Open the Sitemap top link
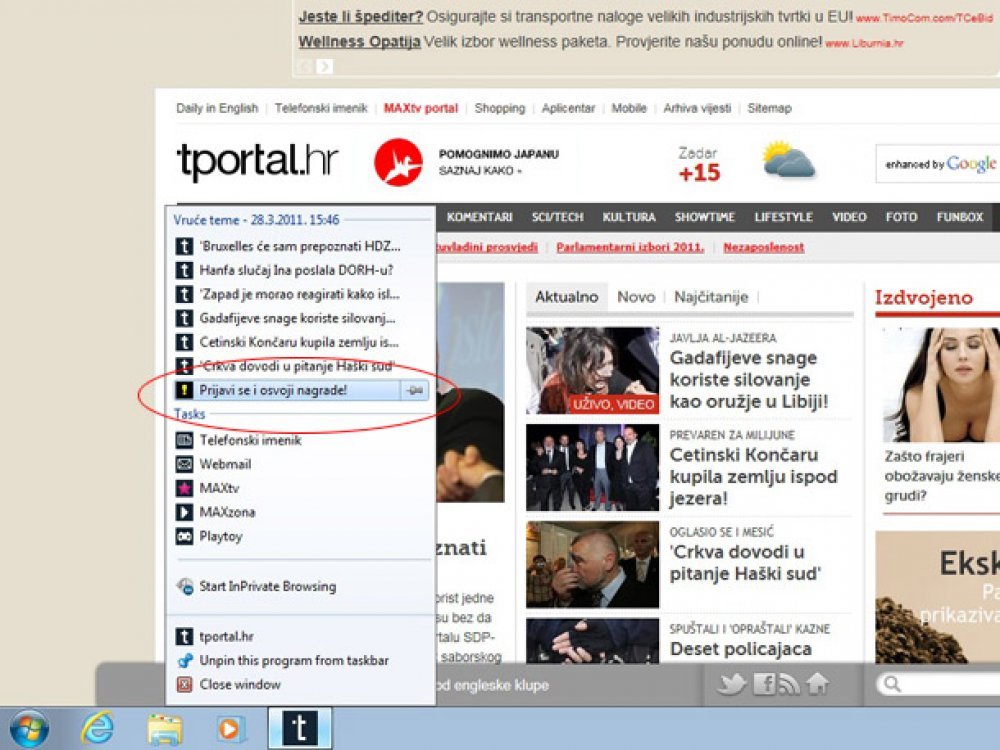This screenshot has width=1000, height=750. point(769,108)
